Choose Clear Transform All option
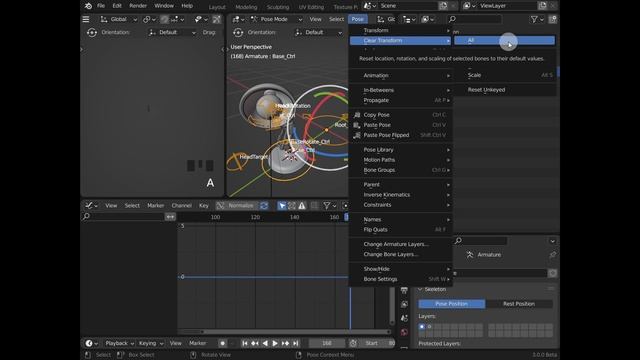This screenshot has width=640, height=360. tap(504, 40)
